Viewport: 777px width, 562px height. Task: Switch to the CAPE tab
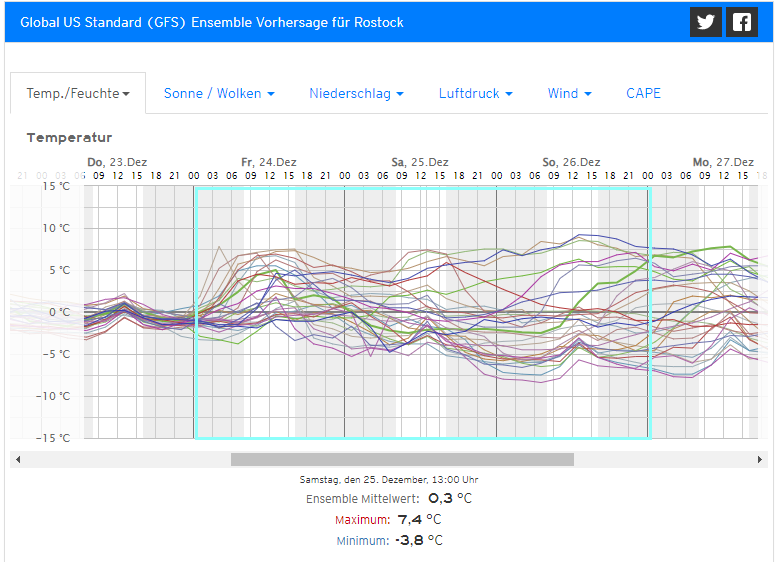click(x=643, y=93)
